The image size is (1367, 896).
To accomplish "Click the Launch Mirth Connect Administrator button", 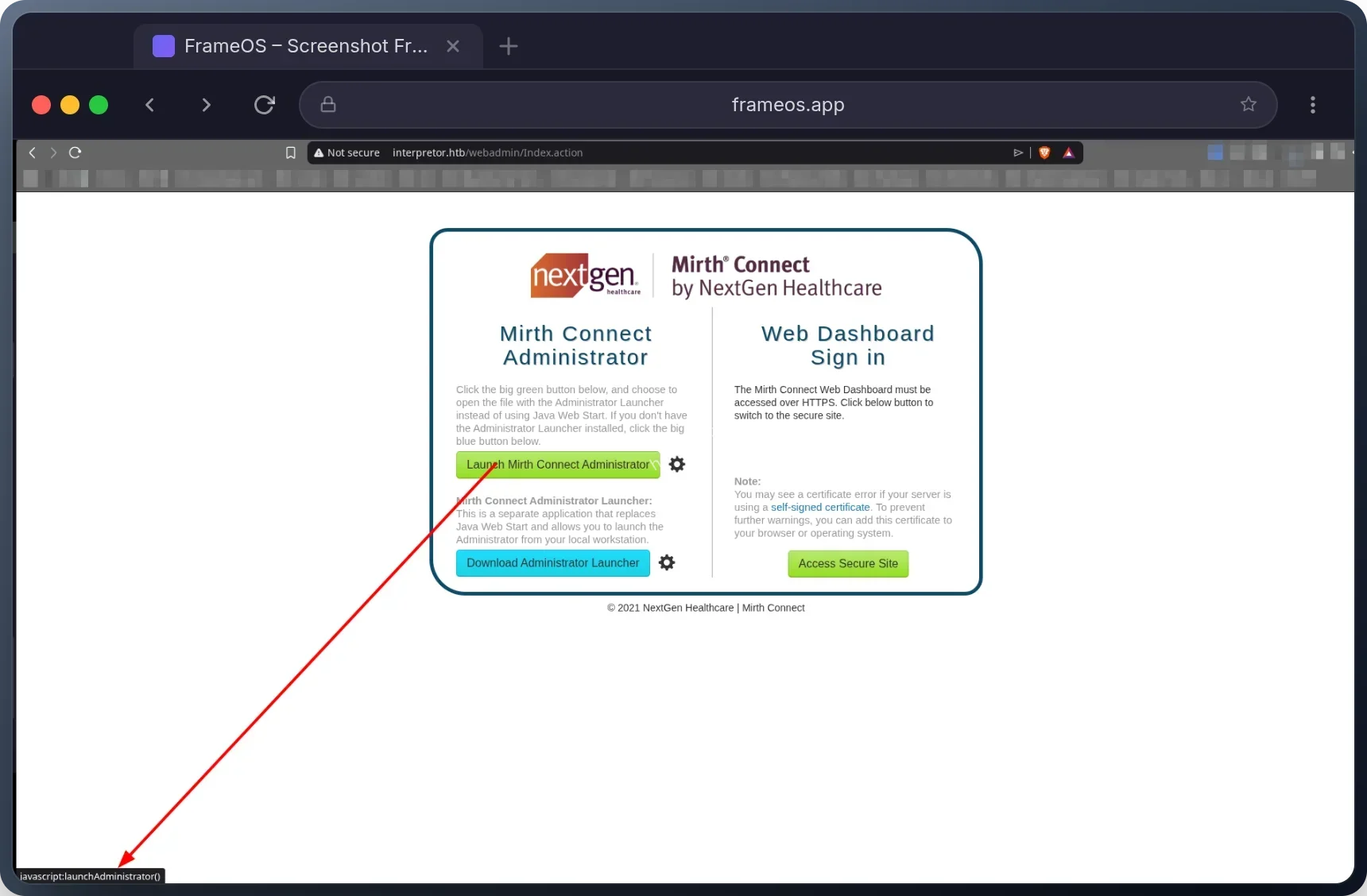I will point(558,465).
